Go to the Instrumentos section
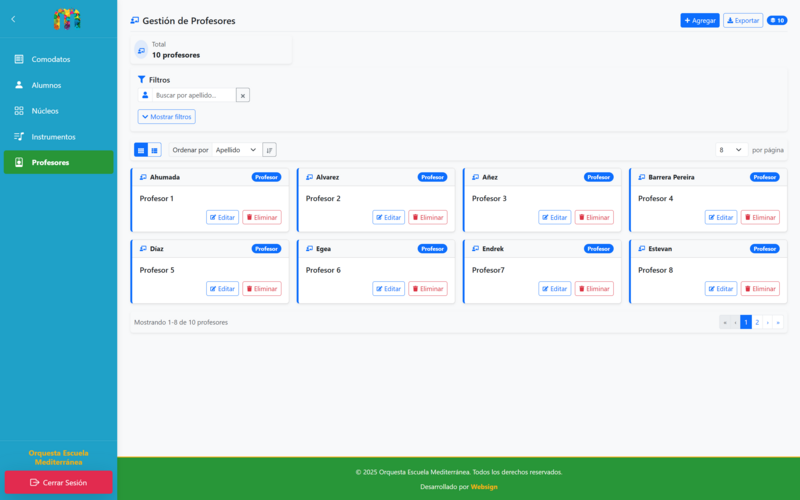800x500 pixels. tap(53, 136)
